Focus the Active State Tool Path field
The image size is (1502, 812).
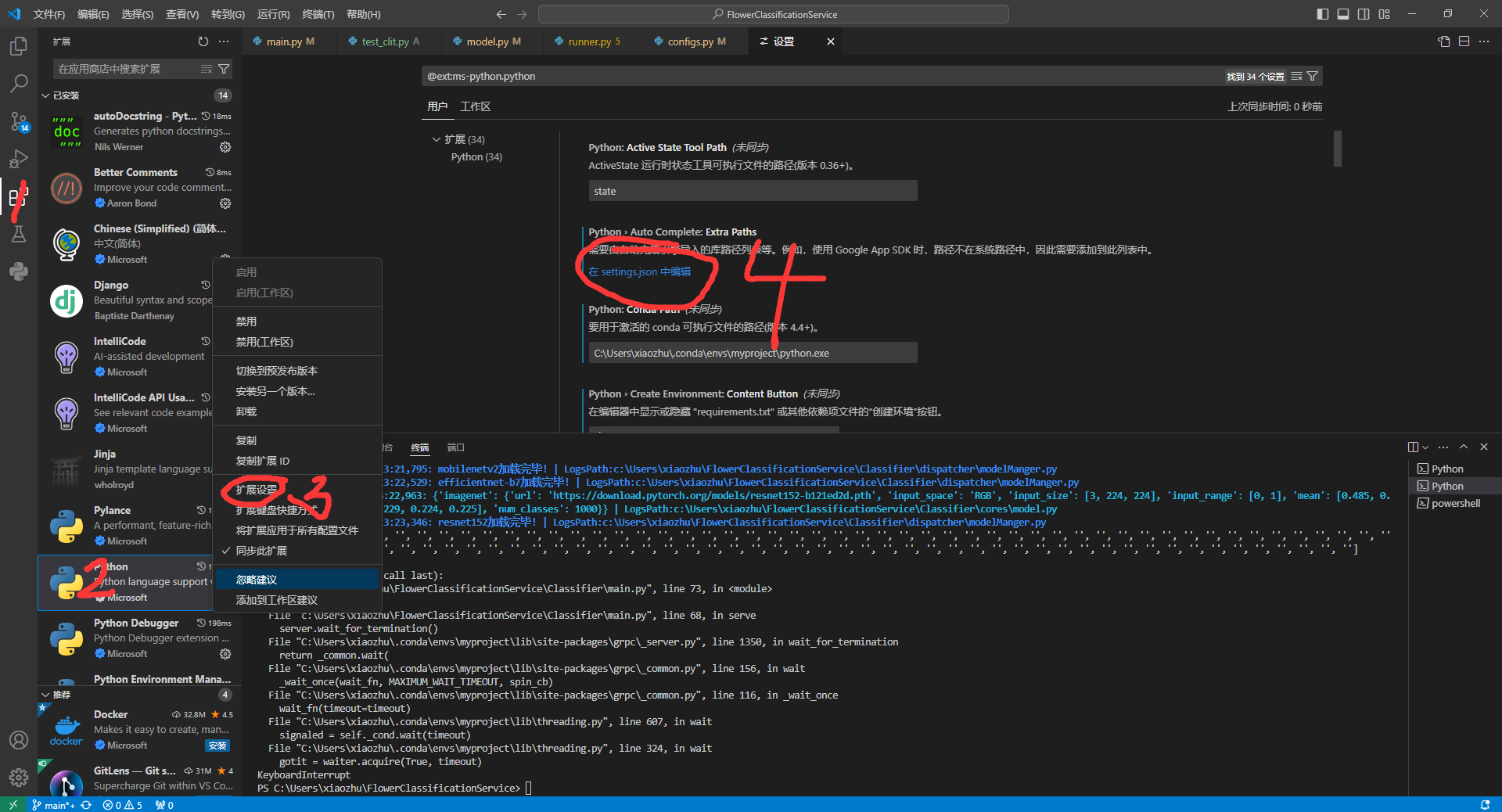(753, 191)
